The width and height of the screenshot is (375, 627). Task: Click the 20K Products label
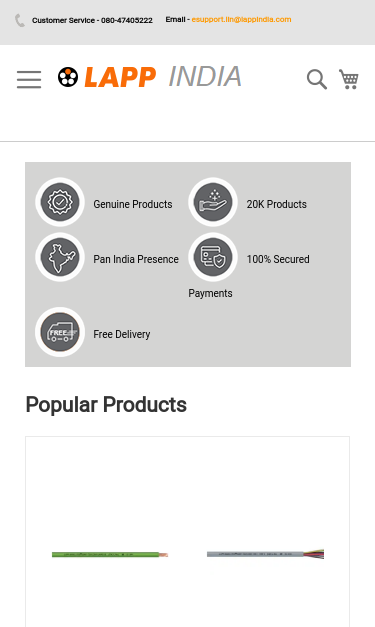[x=277, y=204]
